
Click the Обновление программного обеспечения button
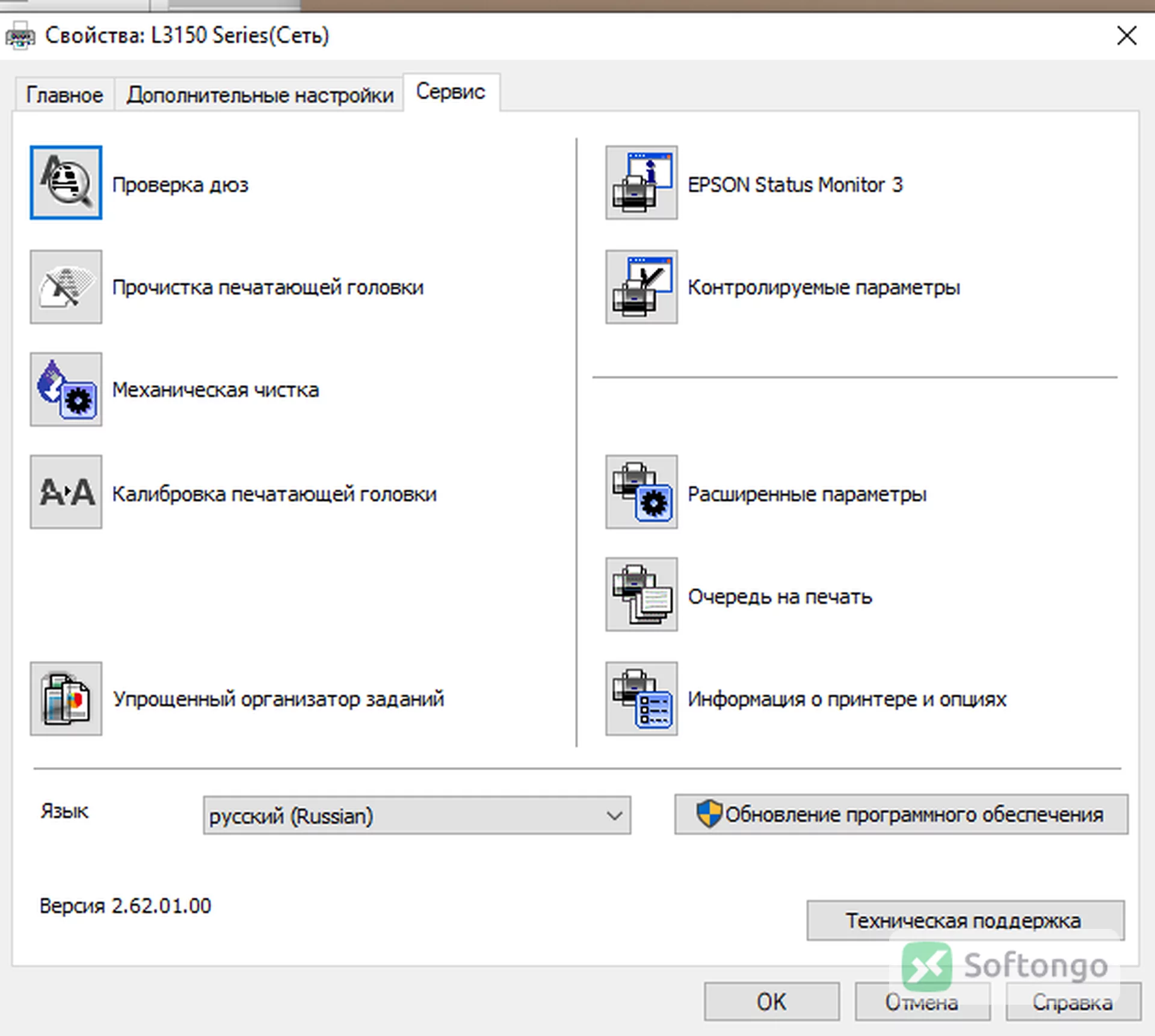pos(901,814)
